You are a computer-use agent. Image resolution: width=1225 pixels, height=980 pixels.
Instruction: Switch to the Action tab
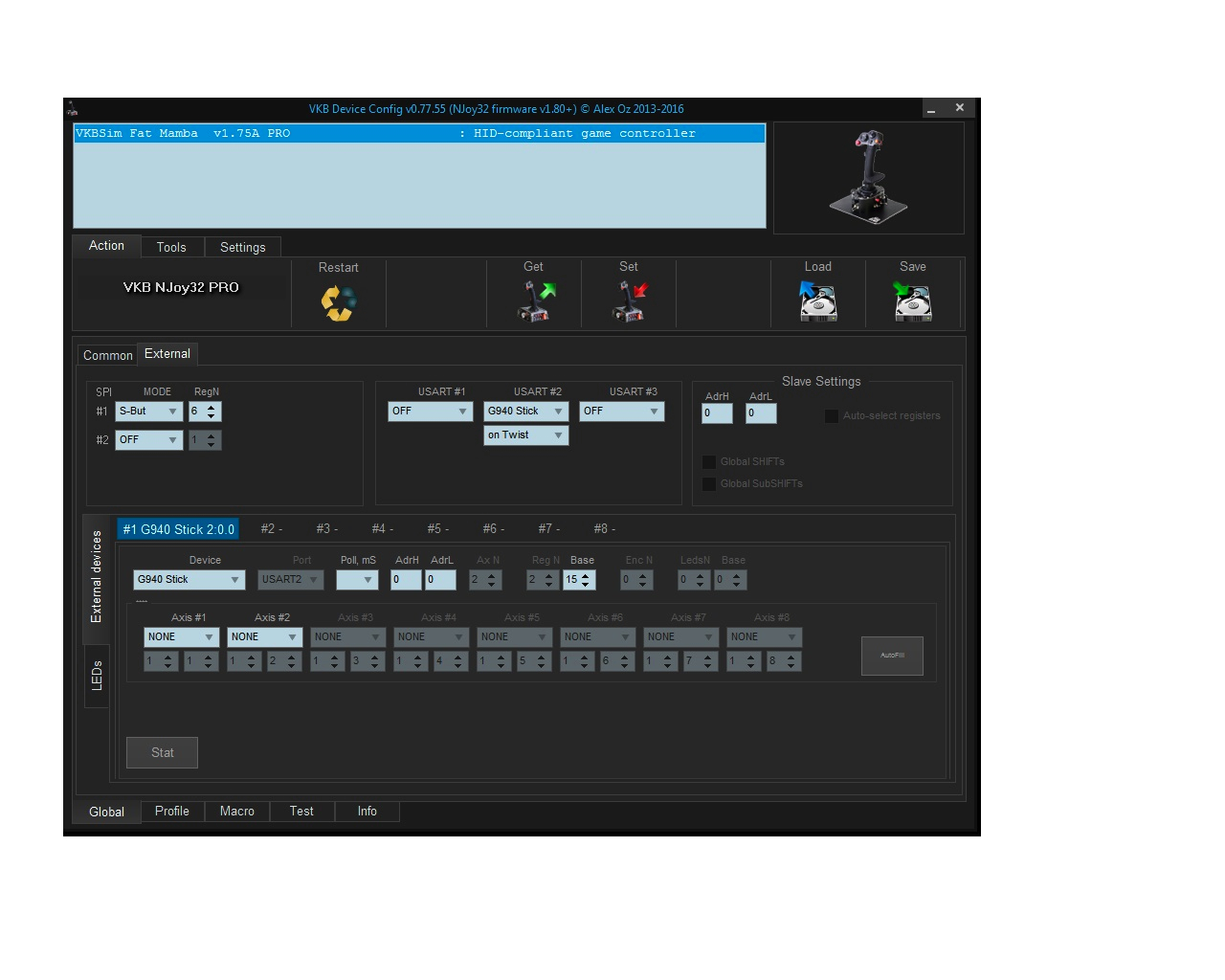[106, 246]
